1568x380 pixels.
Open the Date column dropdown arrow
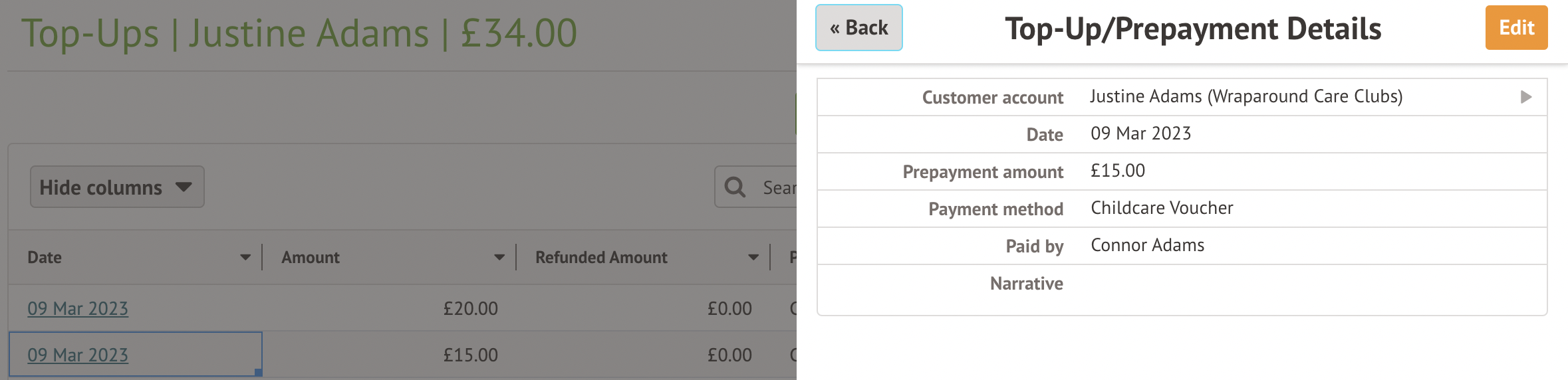pos(245,258)
